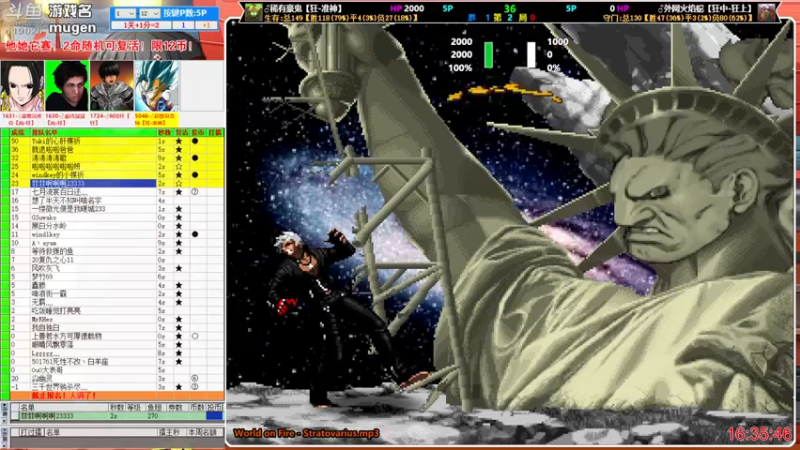Select the blue-haired Vegeta portrait labeled 5046
The height and width of the screenshot is (450, 800).
pyautogui.click(x=157, y=86)
